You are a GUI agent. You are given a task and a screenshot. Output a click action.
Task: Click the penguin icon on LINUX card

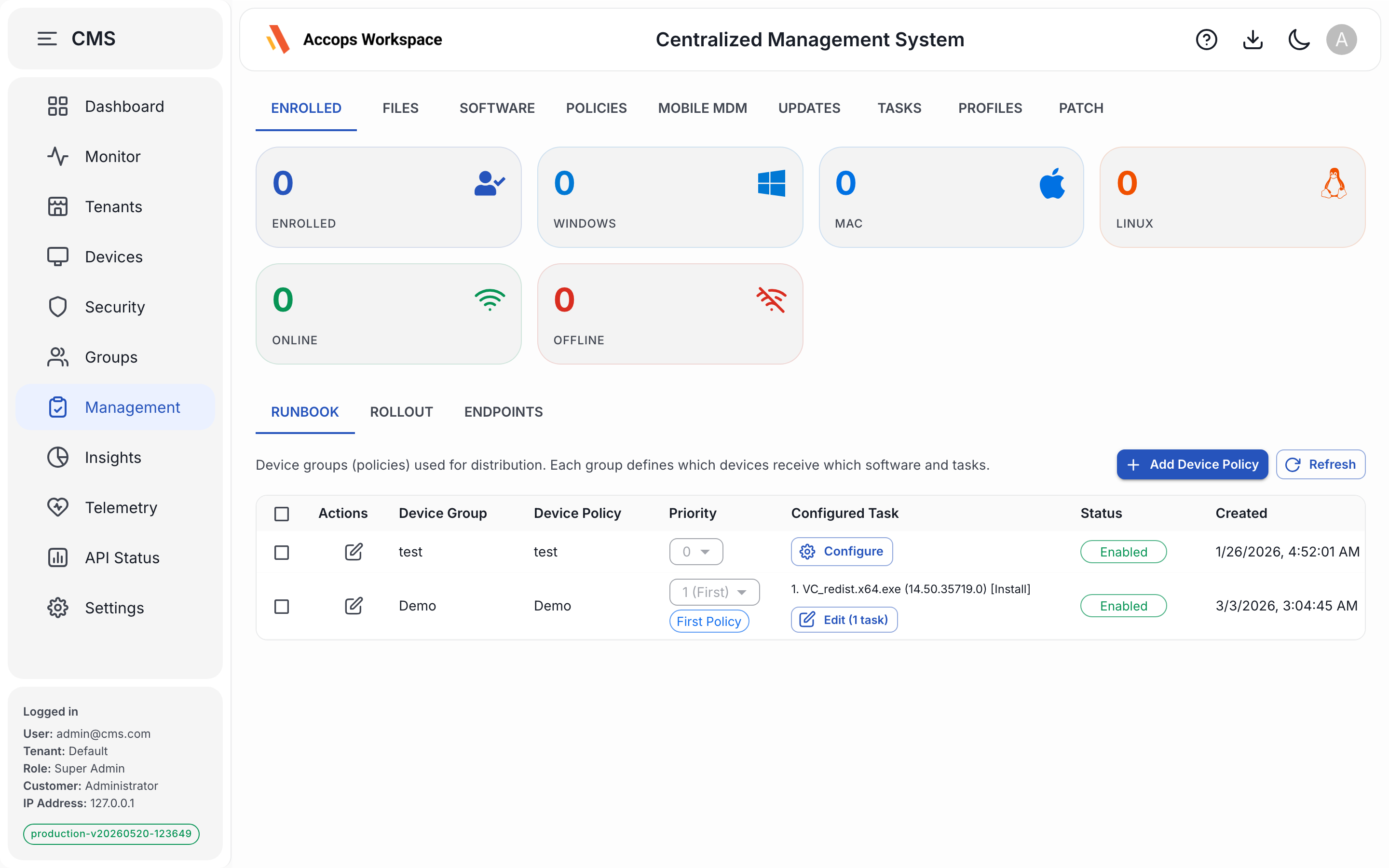point(1334,183)
